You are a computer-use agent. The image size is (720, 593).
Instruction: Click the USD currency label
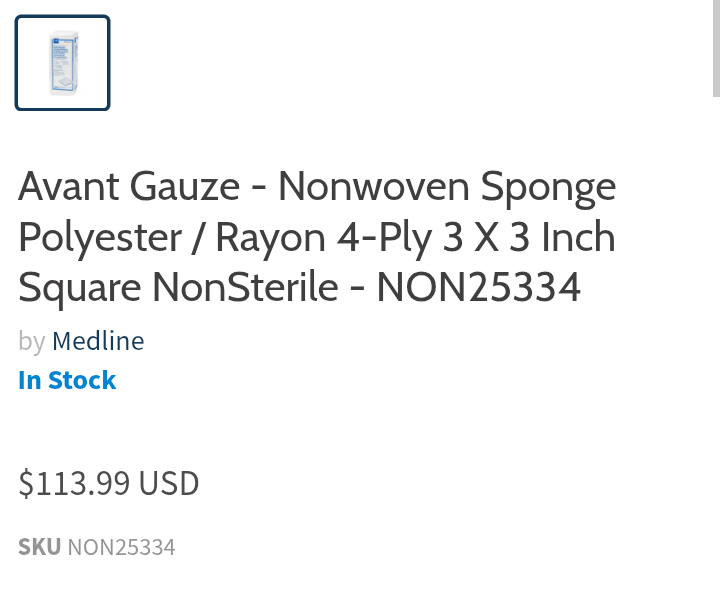[x=169, y=484]
